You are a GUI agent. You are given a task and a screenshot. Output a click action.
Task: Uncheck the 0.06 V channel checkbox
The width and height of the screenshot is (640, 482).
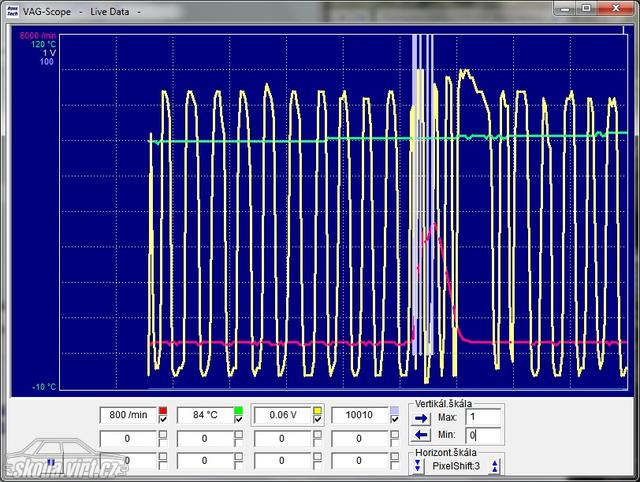(x=318, y=419)
